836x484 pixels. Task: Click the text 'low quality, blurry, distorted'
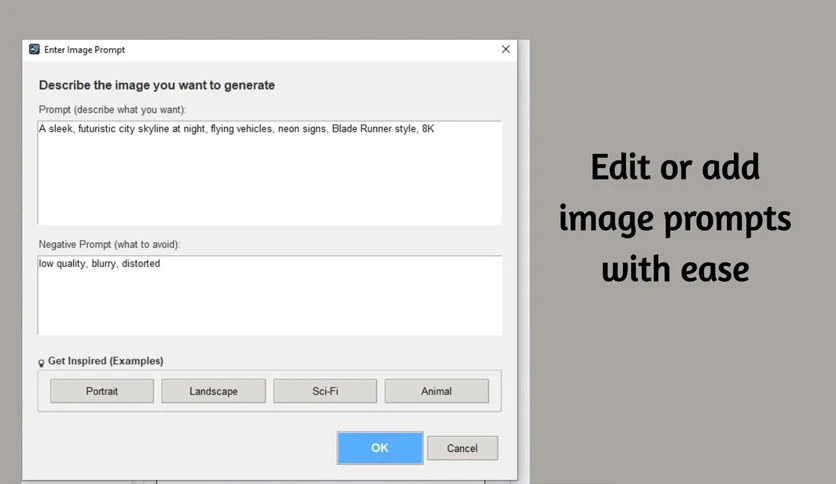coord(99,263)
